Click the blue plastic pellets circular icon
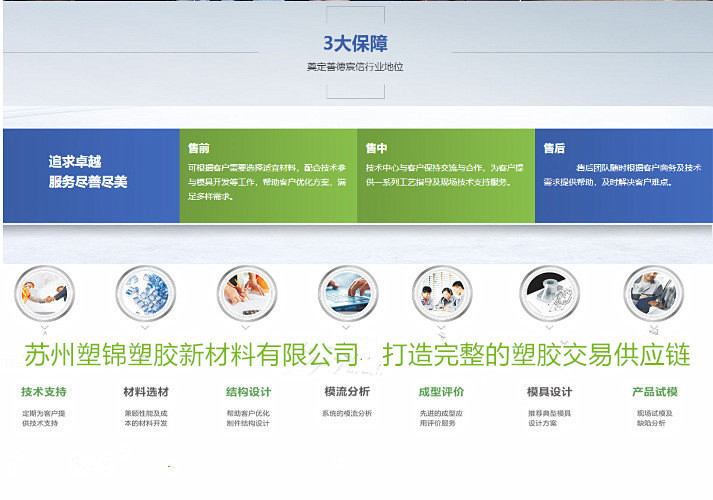713x500 pixels. coord(146,293)
